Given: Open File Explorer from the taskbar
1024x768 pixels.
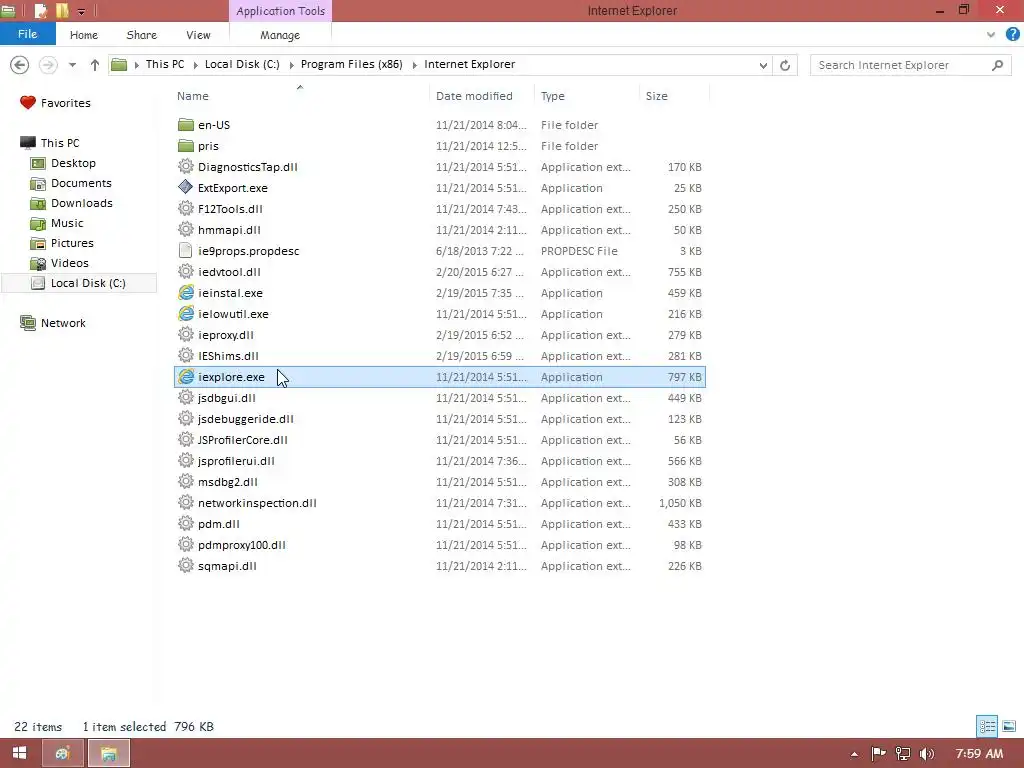Looking at the screenshot, I should (x=109, y=754).
